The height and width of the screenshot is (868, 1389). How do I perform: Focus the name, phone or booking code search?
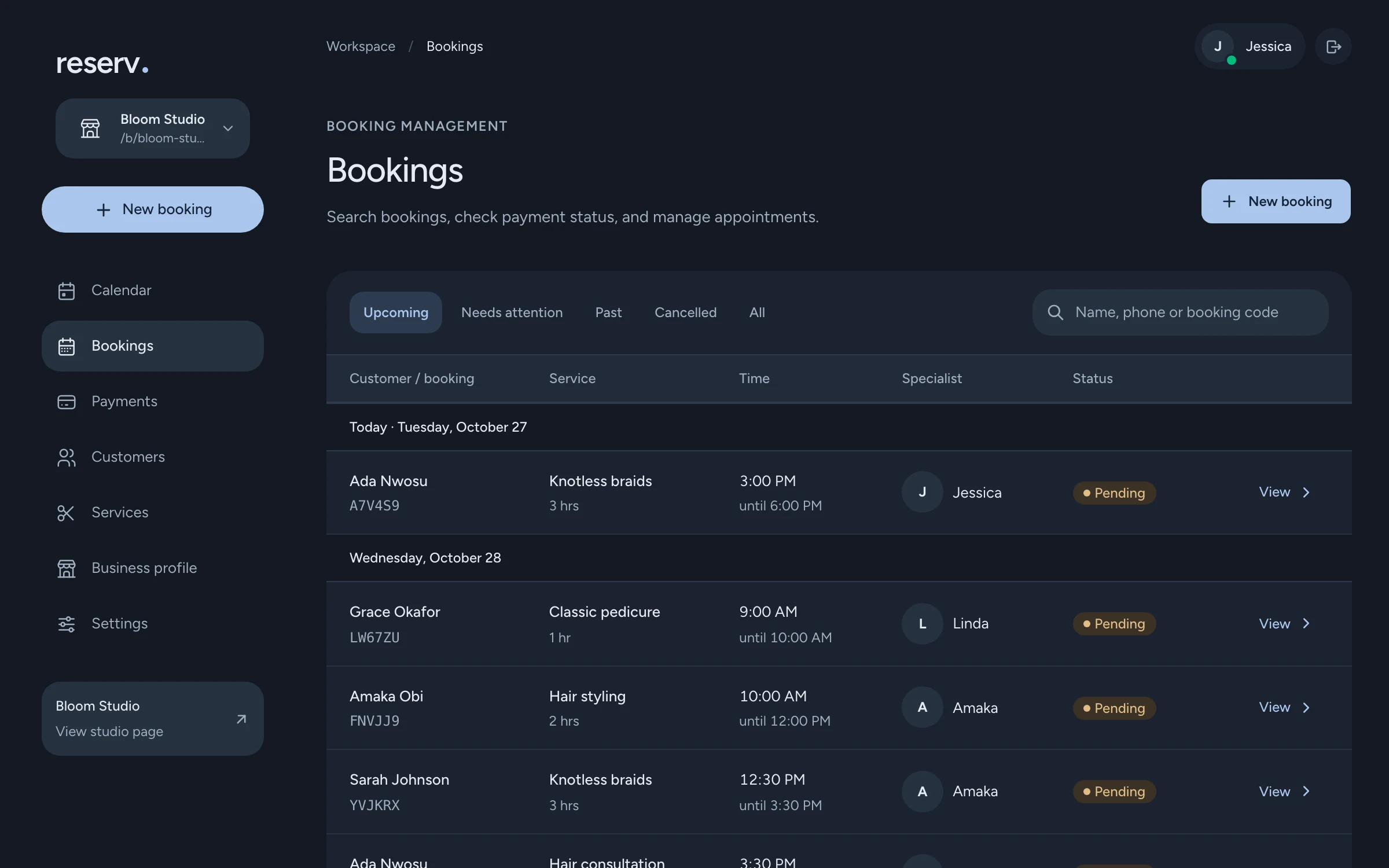[x=1180, y=312]
